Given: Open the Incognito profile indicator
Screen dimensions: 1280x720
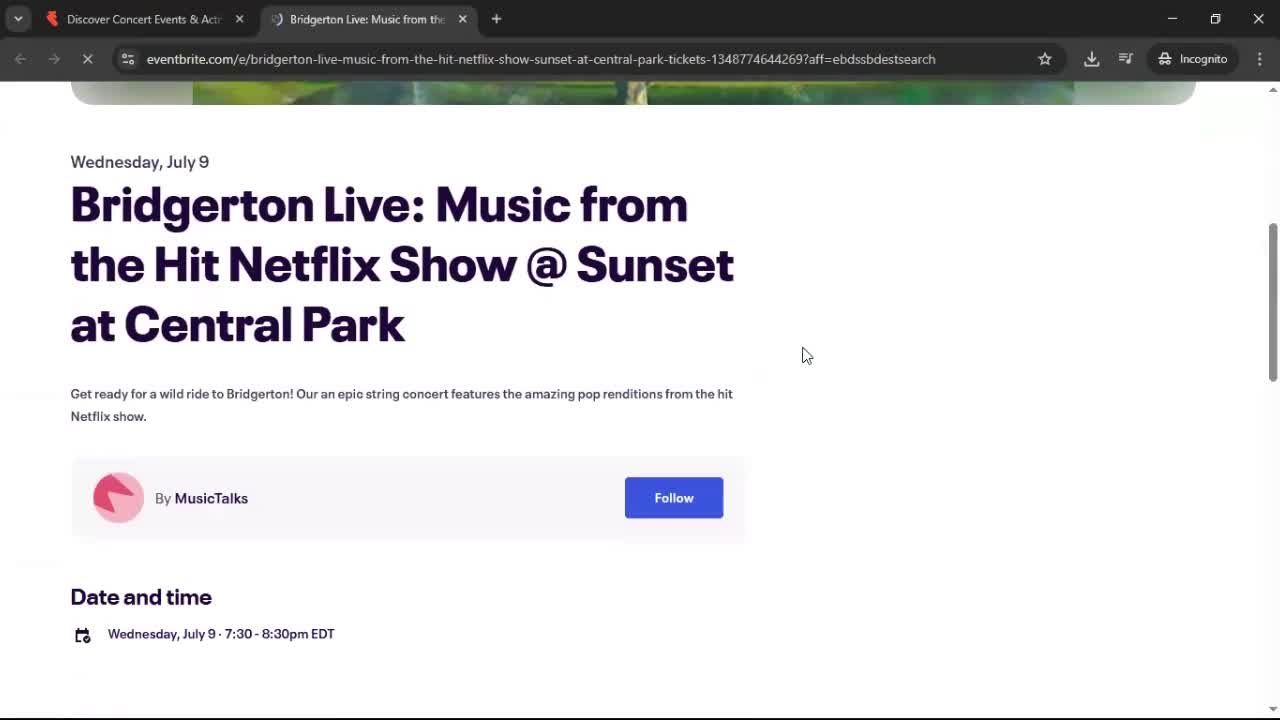Looking at the screenshot, I should [x=1192, y=59].
